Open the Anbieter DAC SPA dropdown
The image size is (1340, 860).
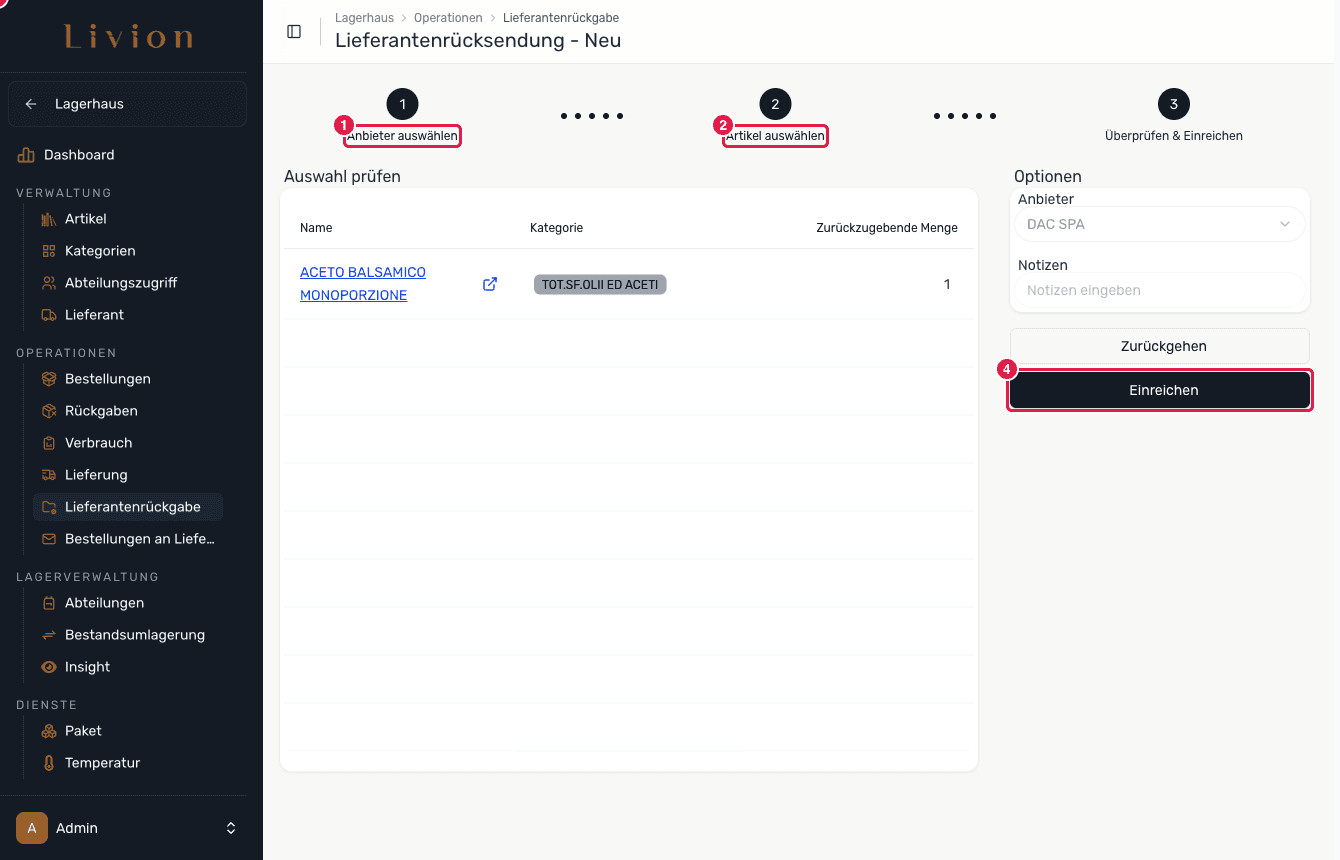pyautogui.click(x=1160, y=224)
